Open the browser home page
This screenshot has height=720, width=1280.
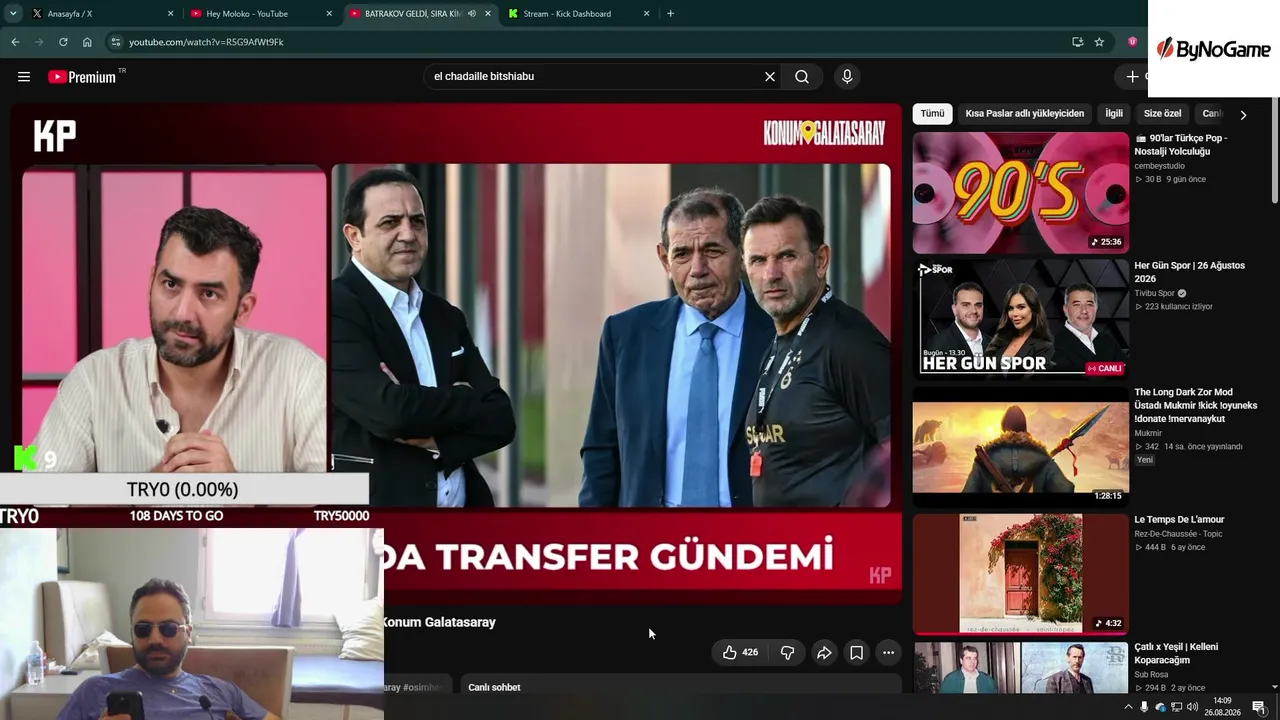coord(87,42)
